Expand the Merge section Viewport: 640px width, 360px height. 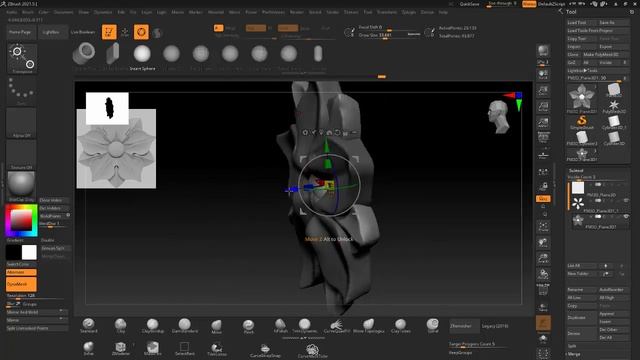574,354
